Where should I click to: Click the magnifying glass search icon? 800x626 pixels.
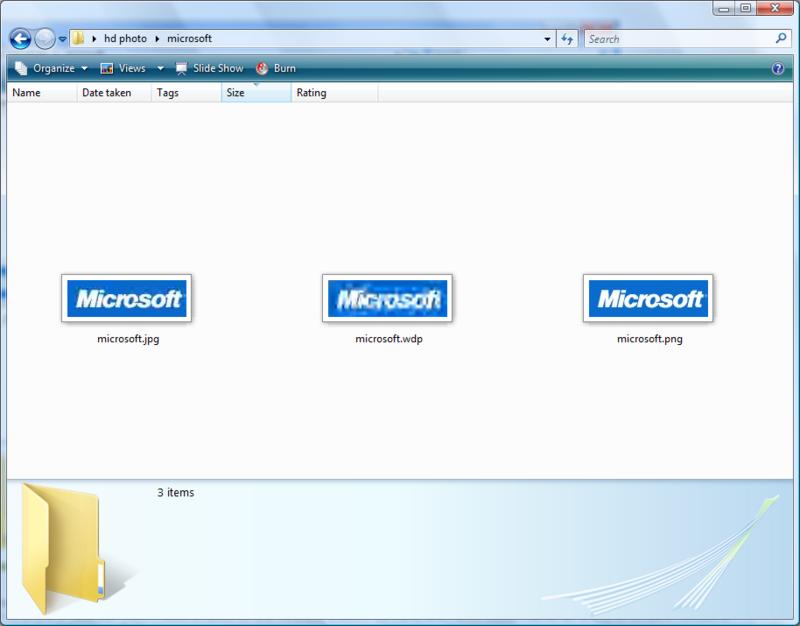[x=781, y=39]
